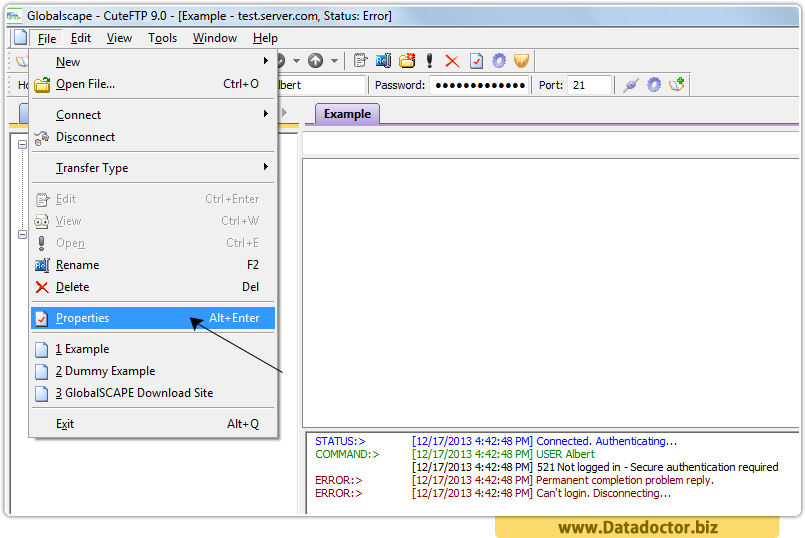
Task: Click the Edit toolbar icon
Action: click(x=360, y=61)
